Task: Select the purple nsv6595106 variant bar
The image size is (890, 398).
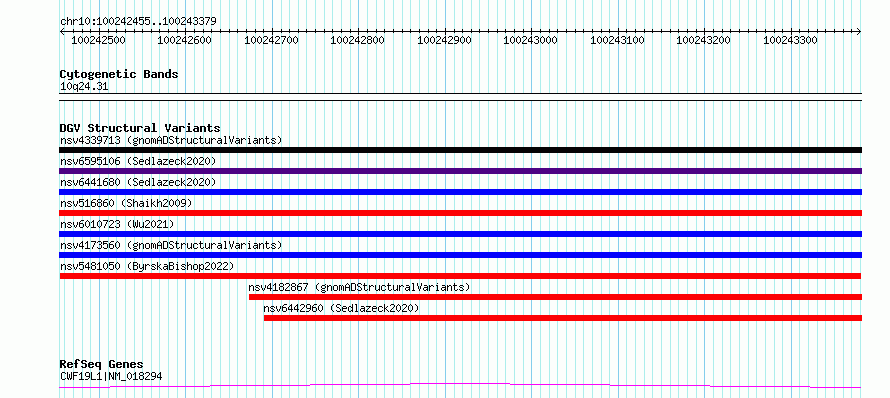Action: pyautogui.click(x=460, y=171)
